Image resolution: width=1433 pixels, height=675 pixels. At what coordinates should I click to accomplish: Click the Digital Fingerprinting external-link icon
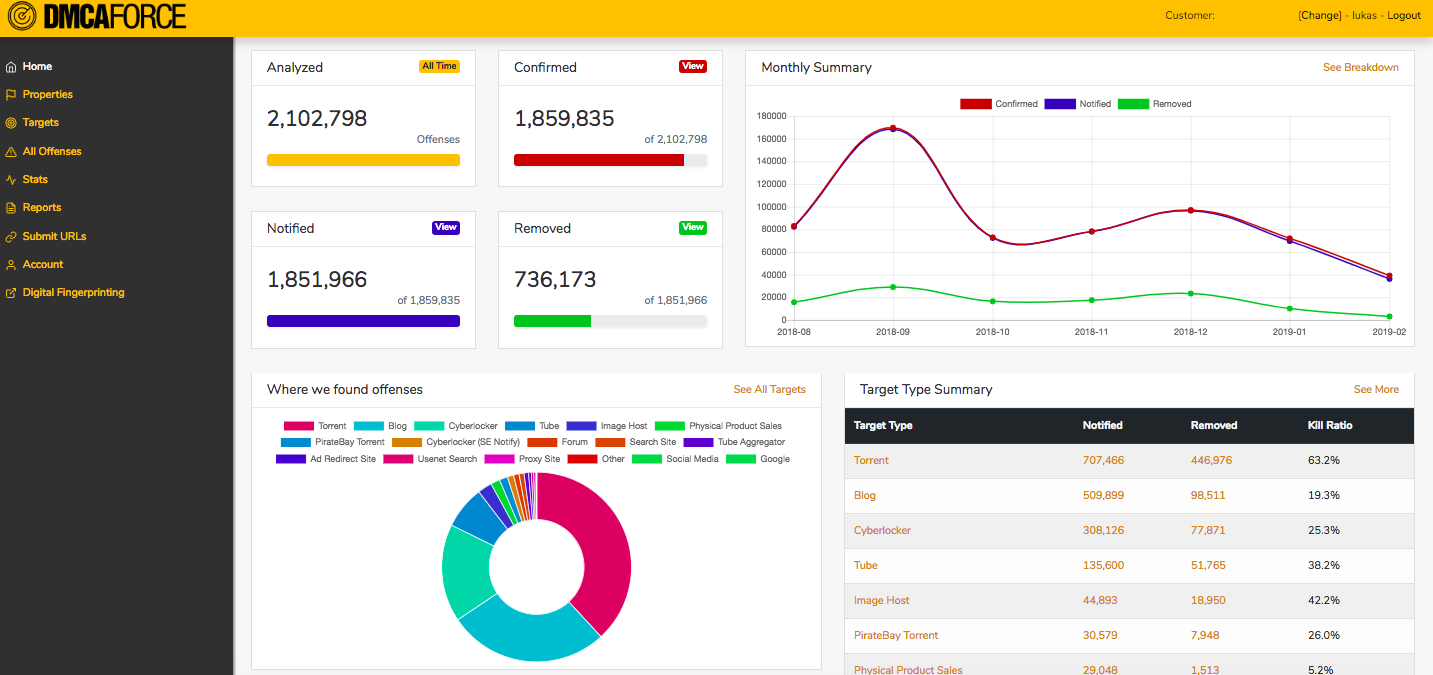(11, 293)
